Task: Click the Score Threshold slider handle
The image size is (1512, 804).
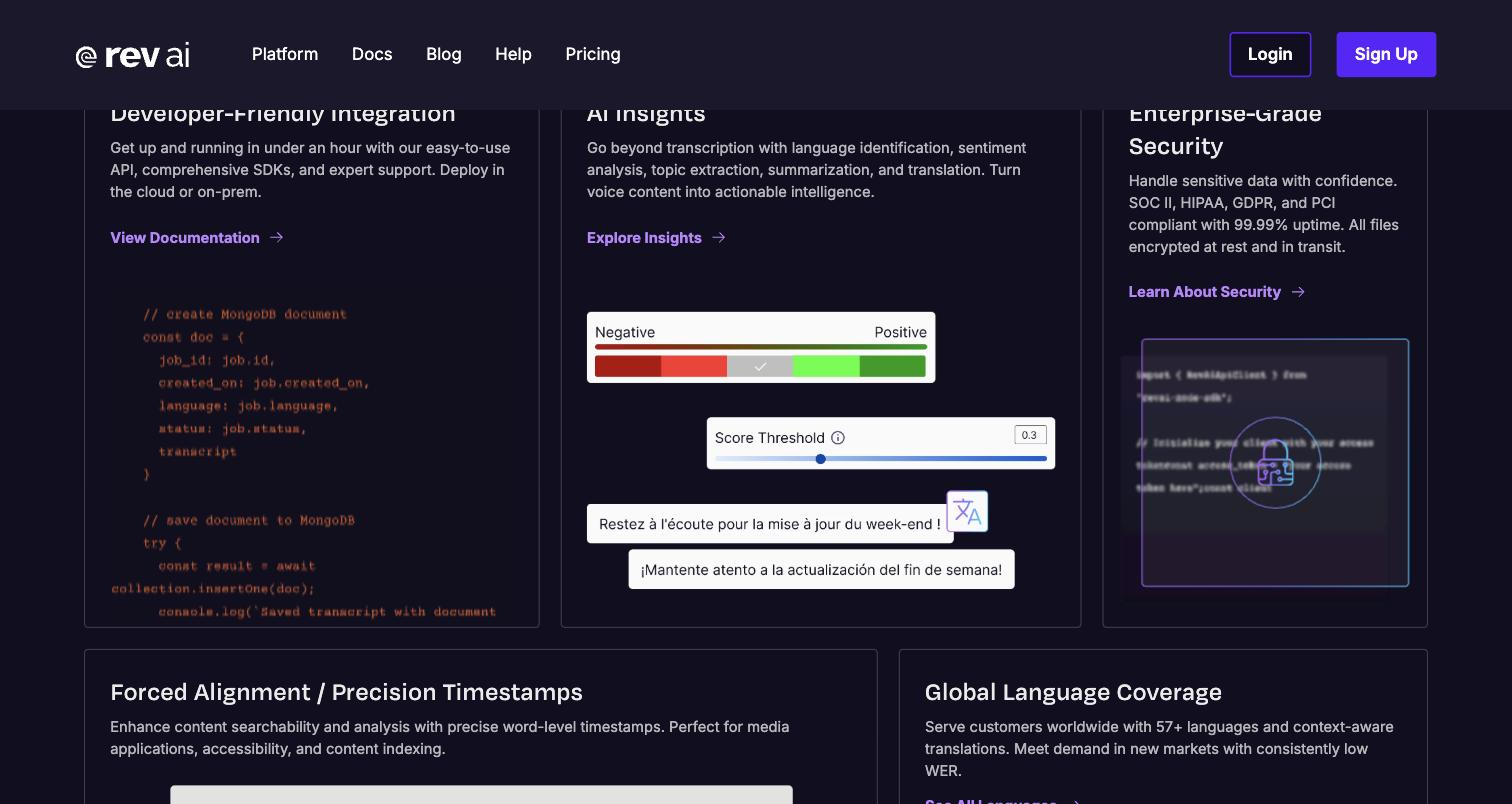Action: pos(820,459)
